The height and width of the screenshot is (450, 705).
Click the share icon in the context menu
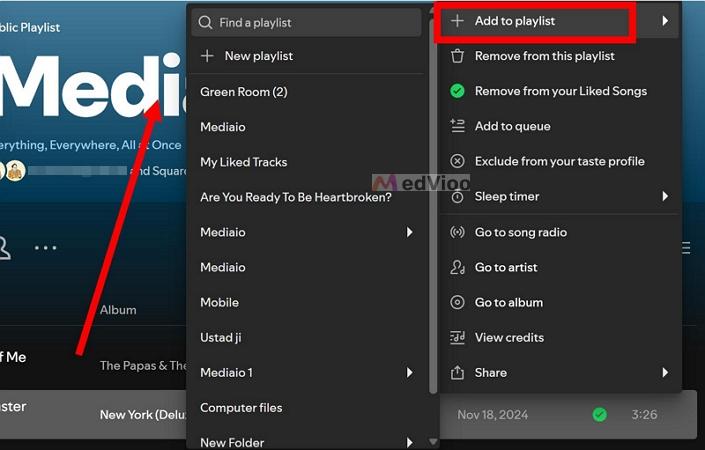click(457, 372)
